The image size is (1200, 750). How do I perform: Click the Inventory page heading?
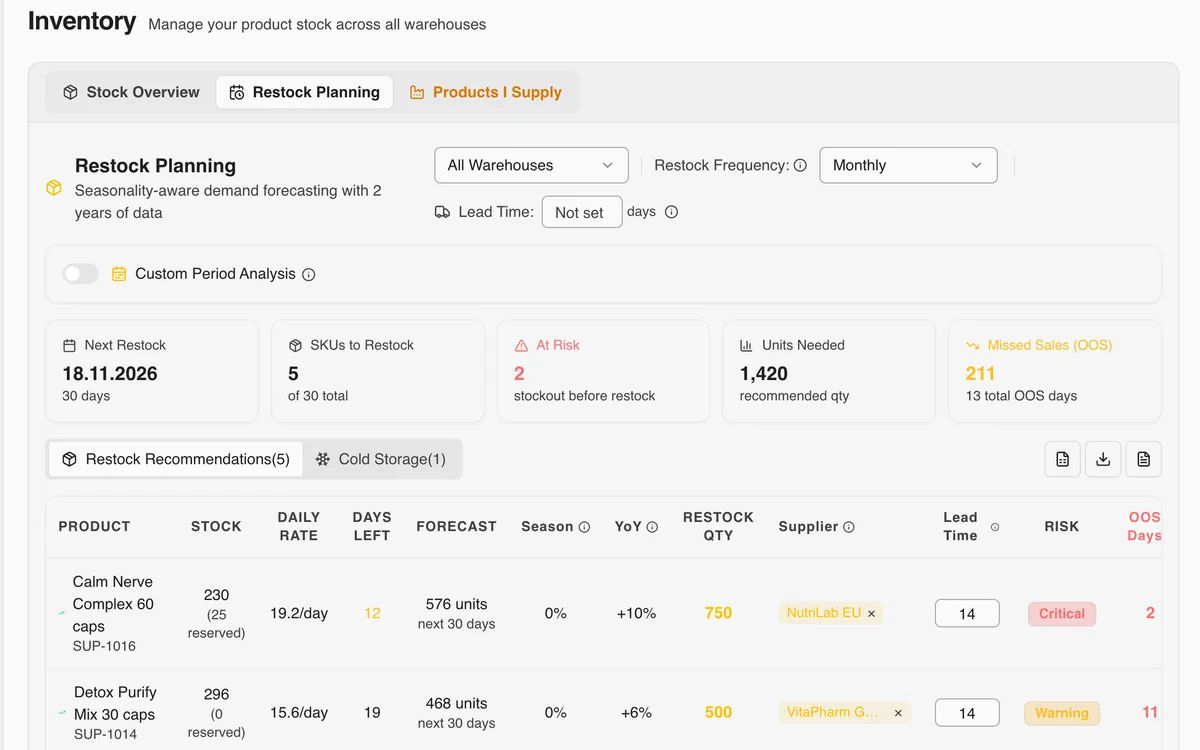(82, 21)
